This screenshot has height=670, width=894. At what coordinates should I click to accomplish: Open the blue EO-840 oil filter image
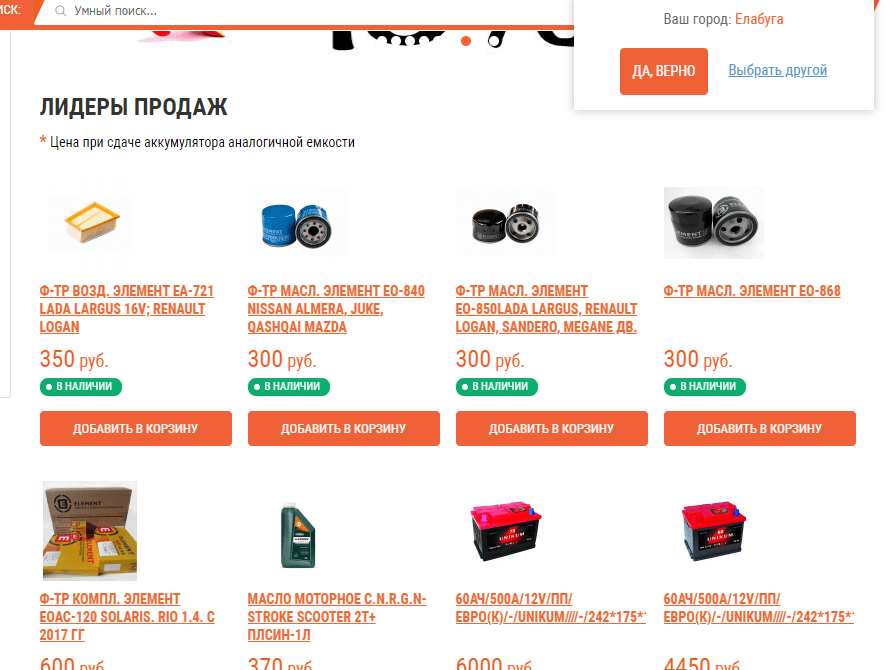(x=297, y=224)
